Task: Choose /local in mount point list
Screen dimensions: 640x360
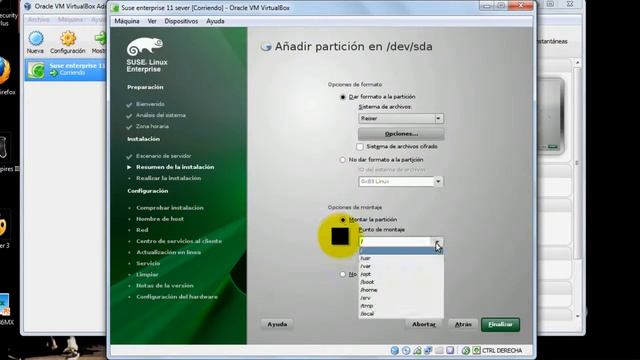Action: pyautogui.click(x=401, y=314)
